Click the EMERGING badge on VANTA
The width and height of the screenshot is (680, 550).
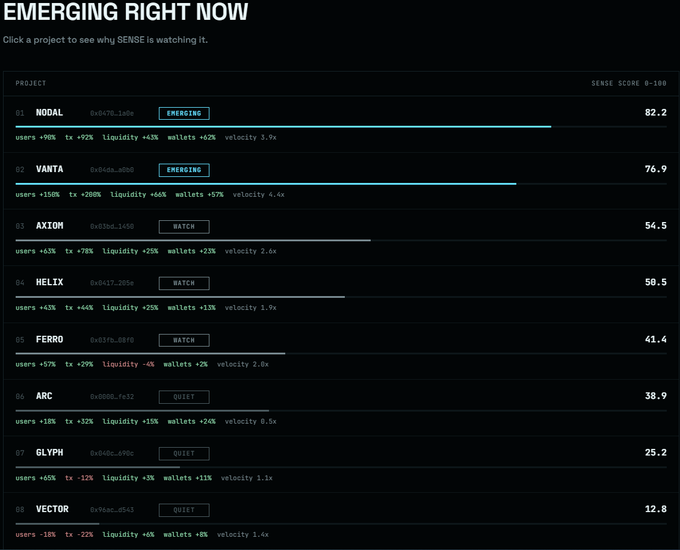tap(184, 170)
